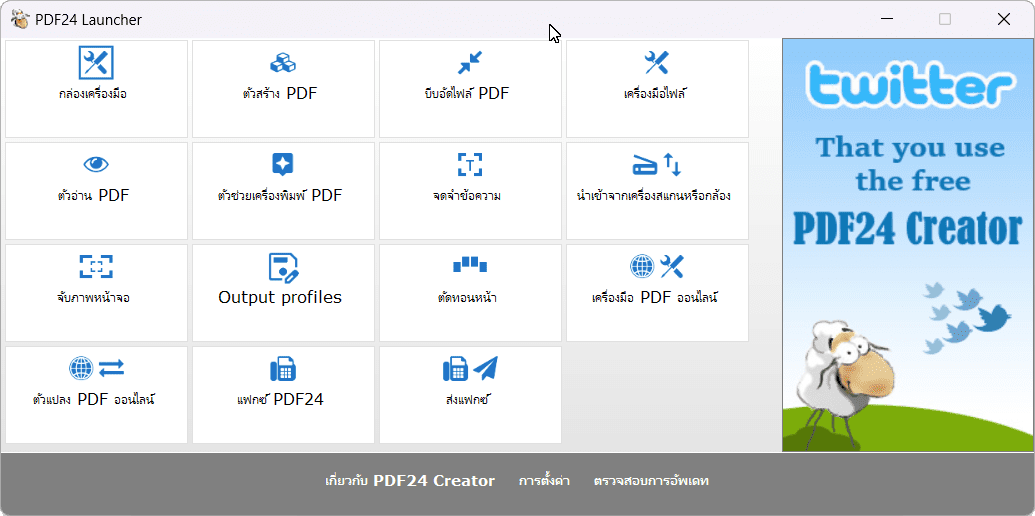Image resolution: width=1035 pixels, height=516 pixels.
Task: Select the บีบอัดไฟล์ PDF label
Action: pos(467,93)
